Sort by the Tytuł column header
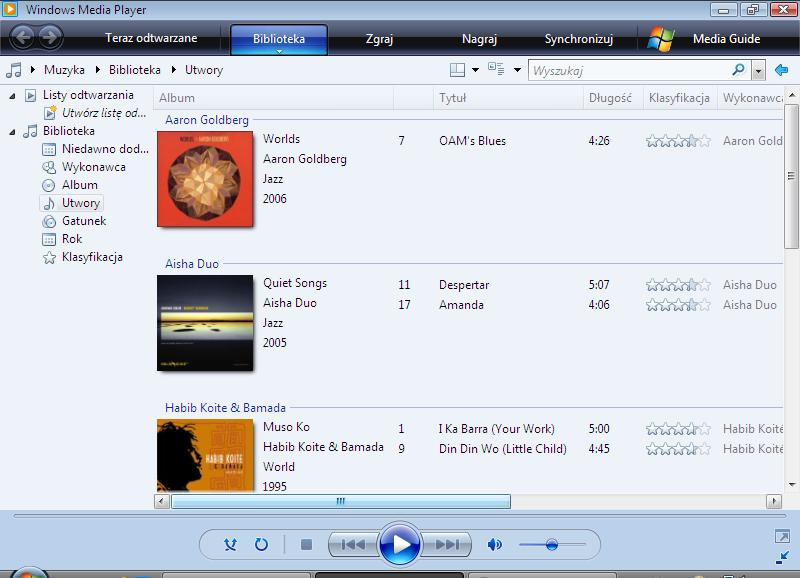 (509, 98)
